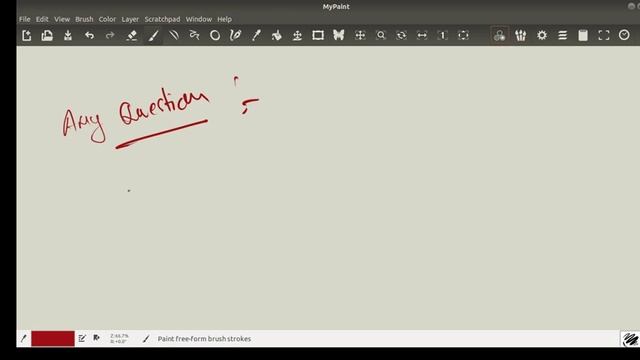This screenshot has height=360, width=640.
Task: Mirror the view horizontally
Action: [422, 36]
